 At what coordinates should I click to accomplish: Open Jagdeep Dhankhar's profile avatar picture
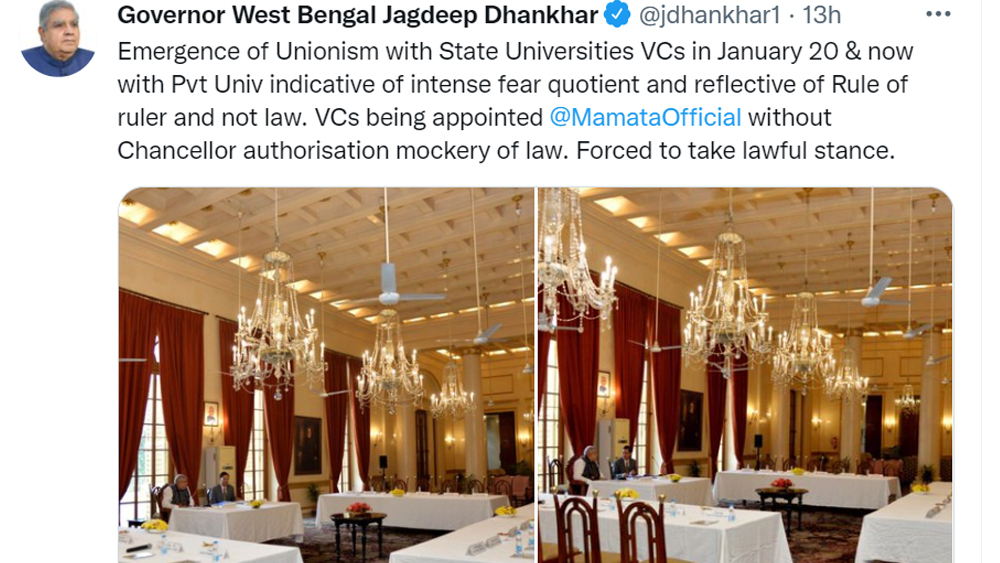[58, 38]
